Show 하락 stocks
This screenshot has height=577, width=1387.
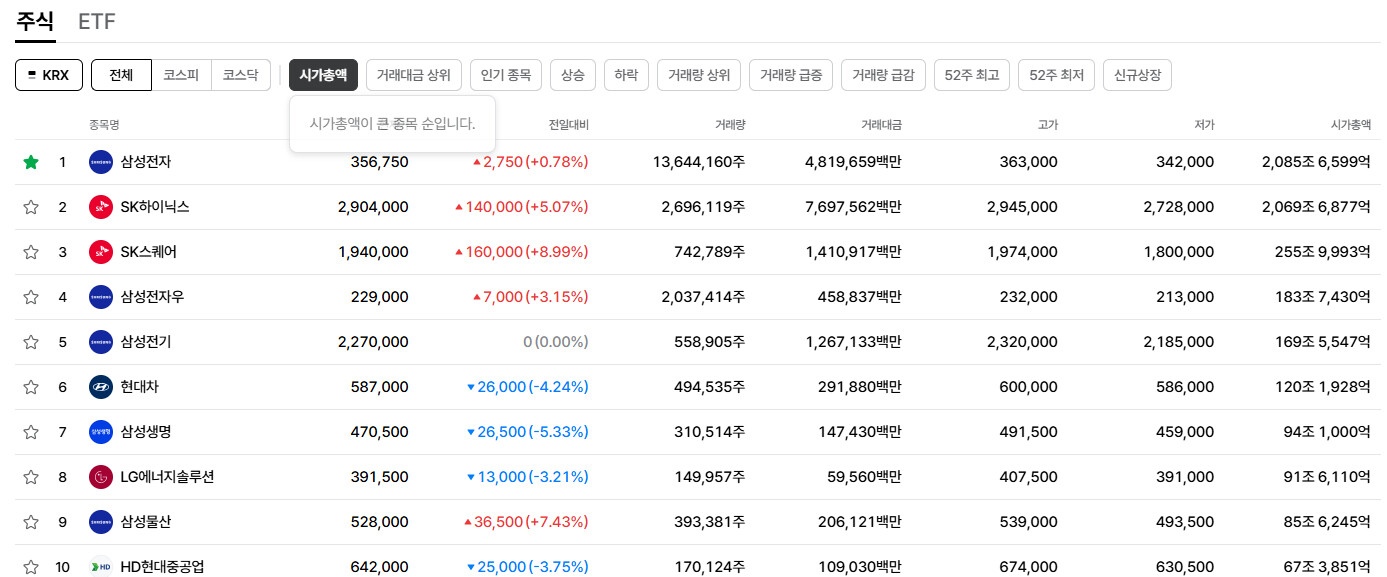coord(626,75)
